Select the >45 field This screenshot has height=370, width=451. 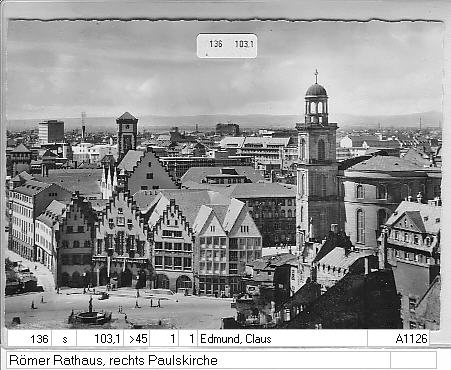click(137, 339)
